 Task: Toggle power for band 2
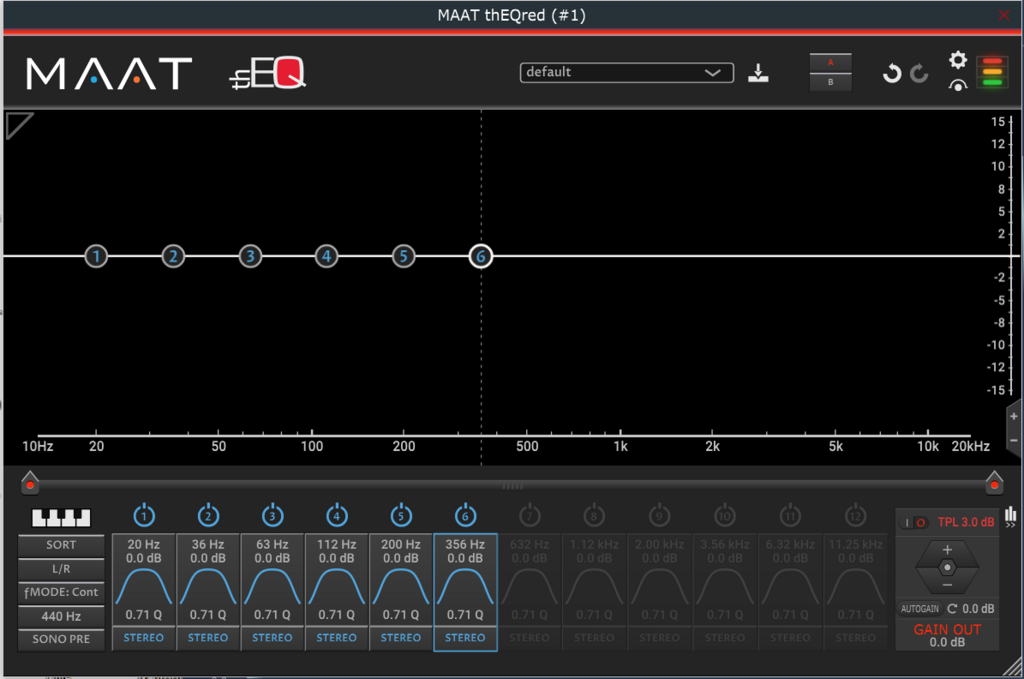[x=208, y=515]
